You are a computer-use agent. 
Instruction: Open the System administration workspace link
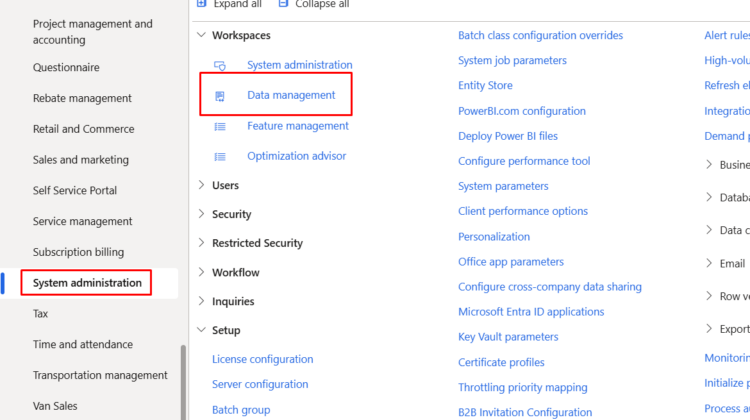[x=299, y=65]
